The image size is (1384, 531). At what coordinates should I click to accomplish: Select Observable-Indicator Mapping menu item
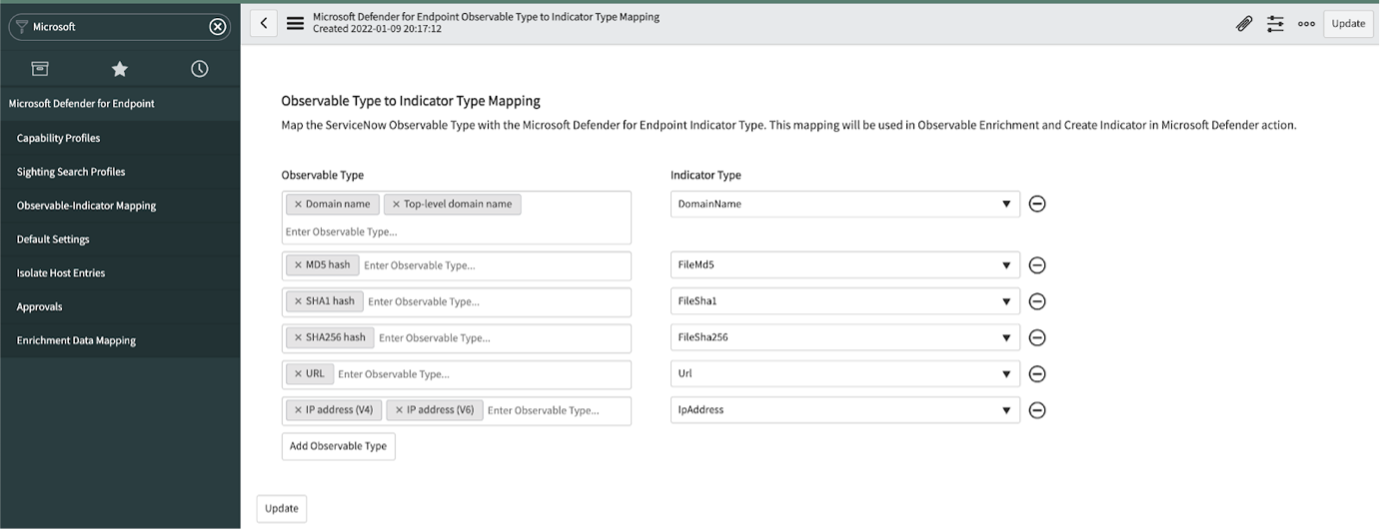tap(120, 206)
